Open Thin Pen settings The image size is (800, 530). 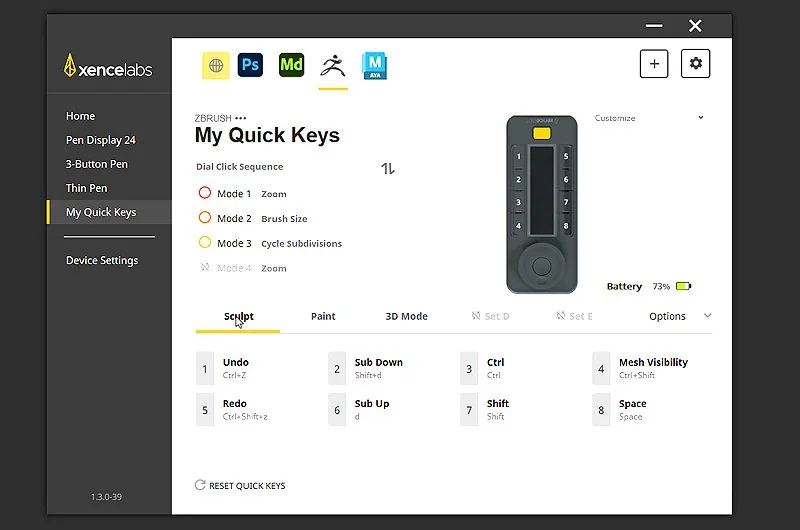(86, 188)
